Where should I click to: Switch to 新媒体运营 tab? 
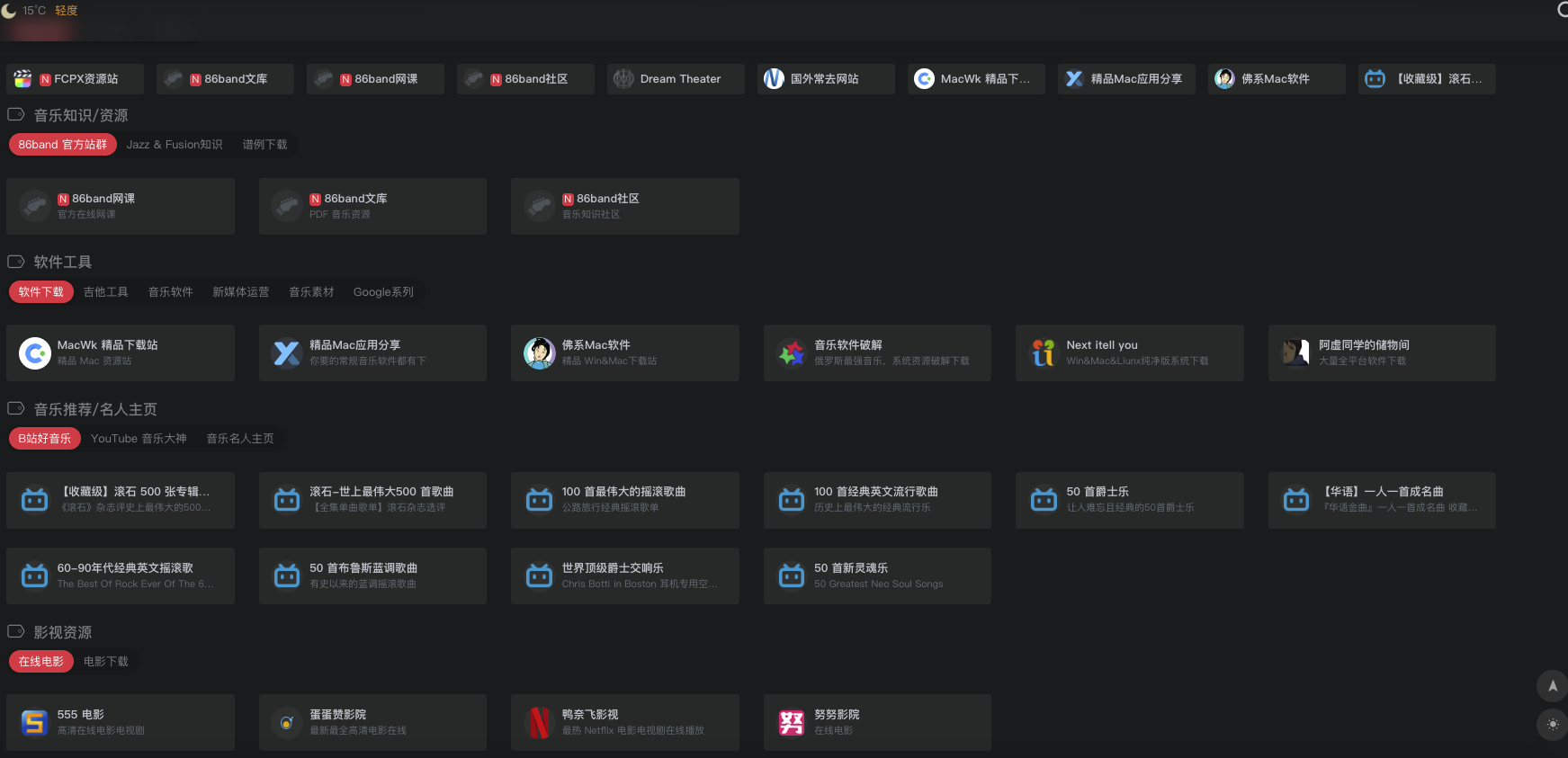pyautogui.click(x=241, y=292)
